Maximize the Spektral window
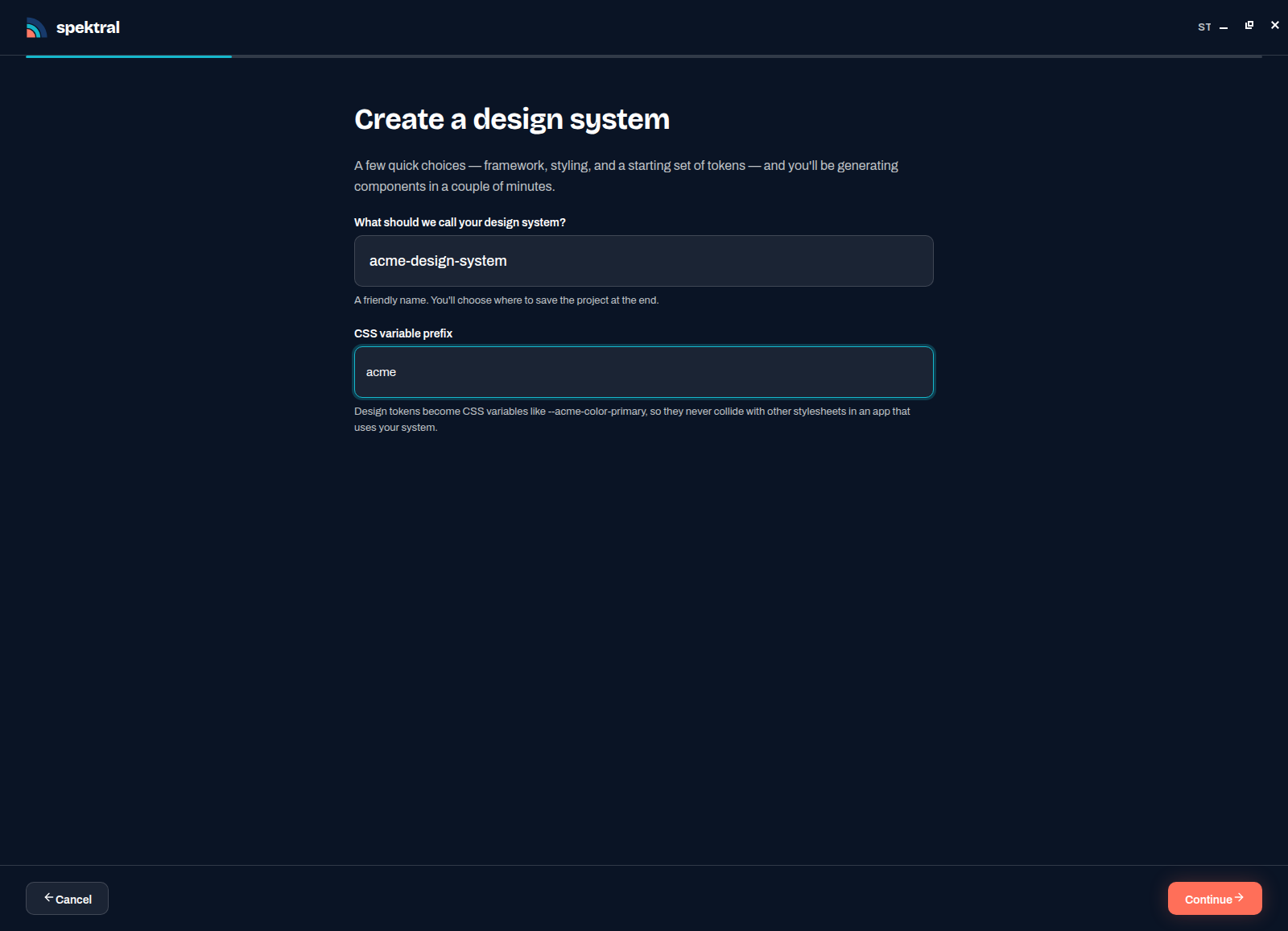This screenshot has height=931, width=1288. [x=1249, y=25]
